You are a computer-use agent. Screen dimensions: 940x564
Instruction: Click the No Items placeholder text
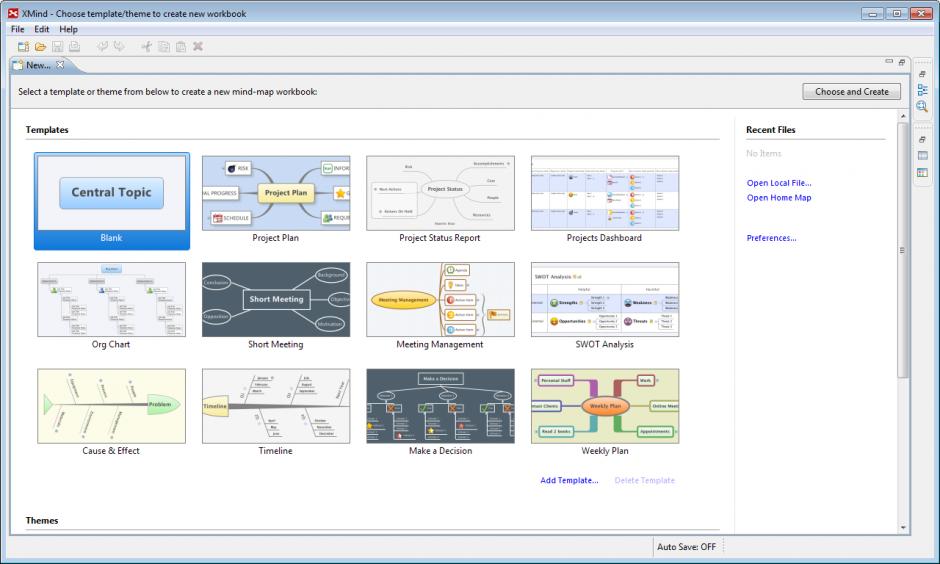(x=764, y=153)
